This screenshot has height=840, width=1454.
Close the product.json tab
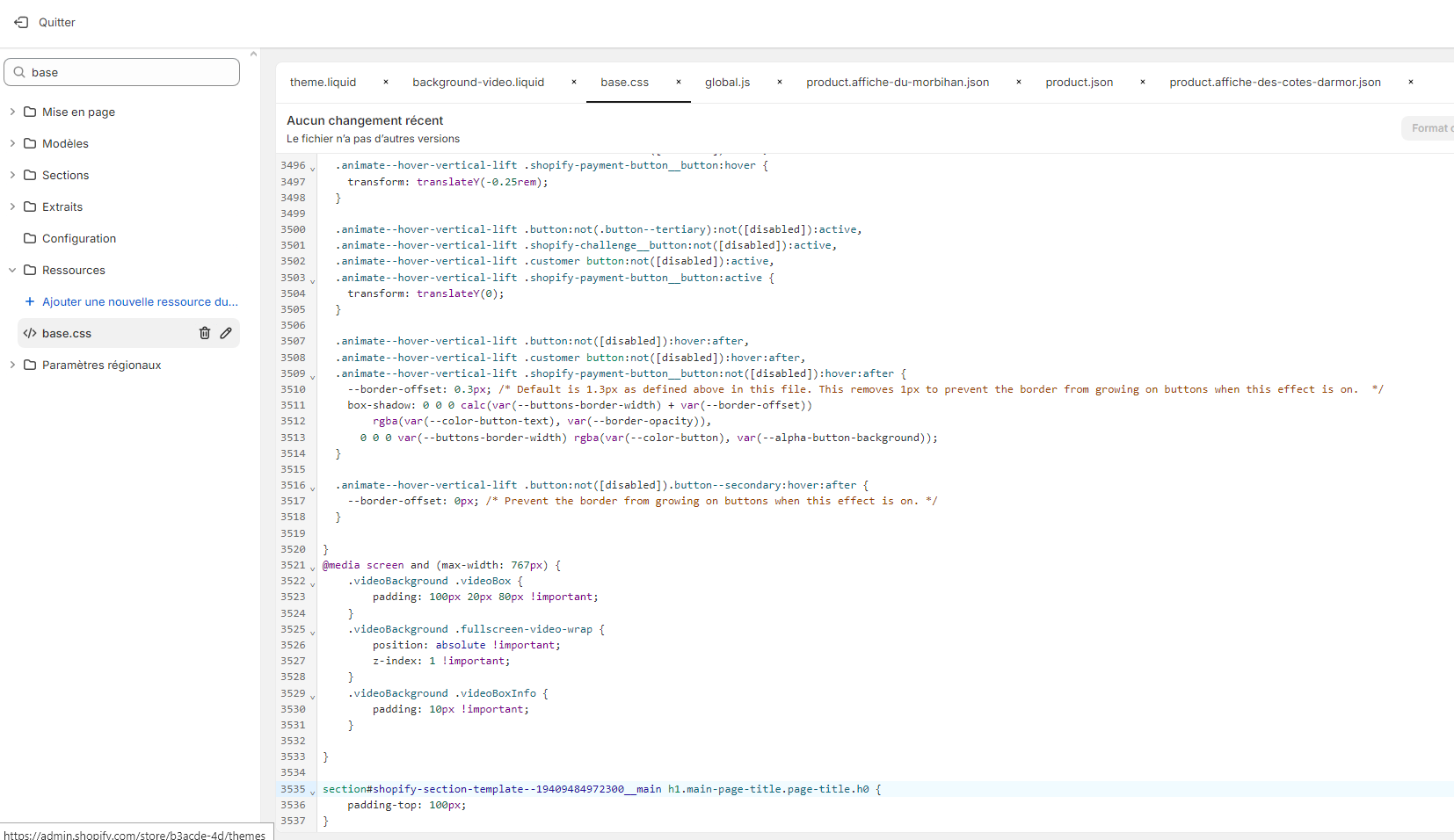1143,82
